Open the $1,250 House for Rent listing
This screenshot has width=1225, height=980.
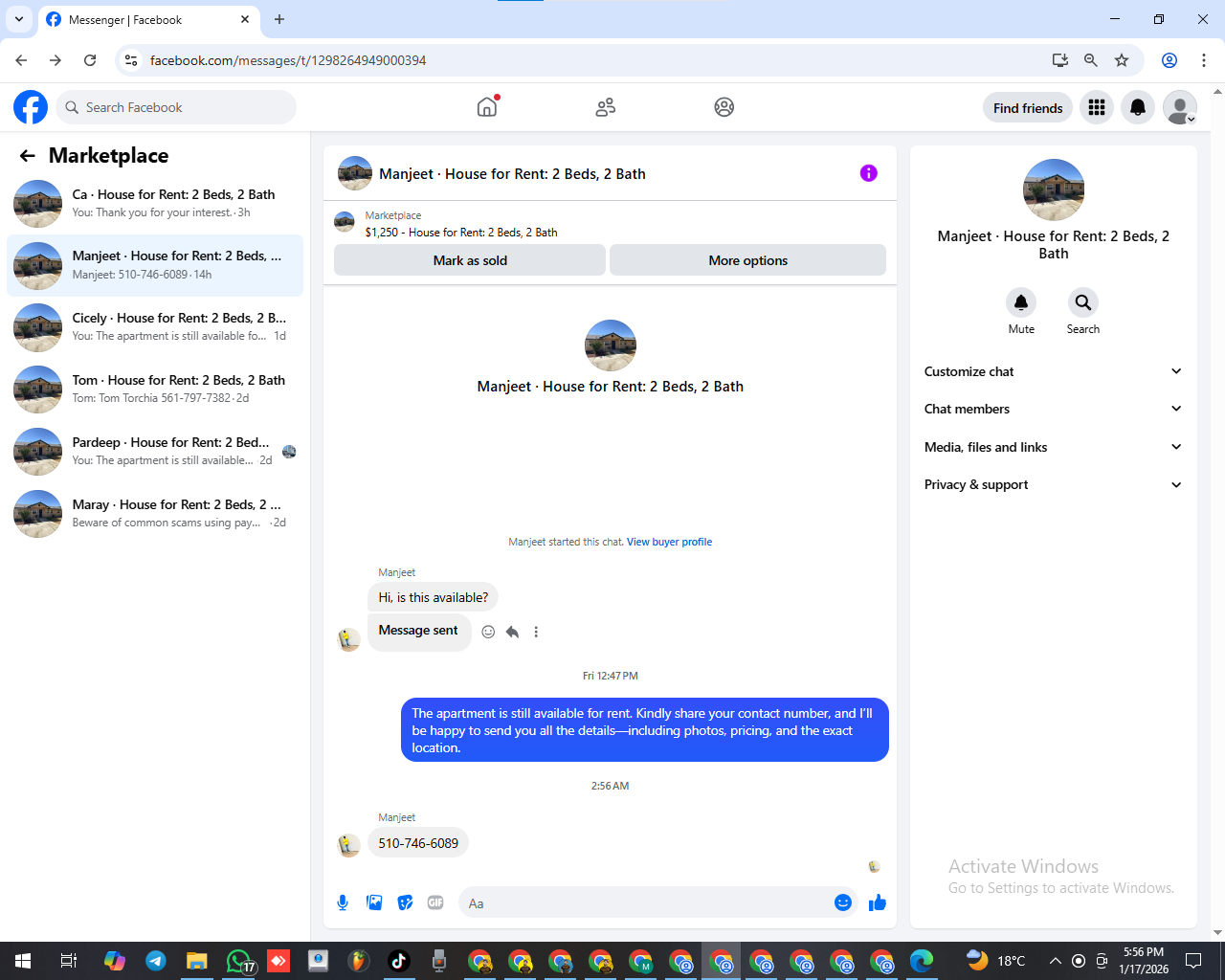pyautogui.click(x=461, y=233)
